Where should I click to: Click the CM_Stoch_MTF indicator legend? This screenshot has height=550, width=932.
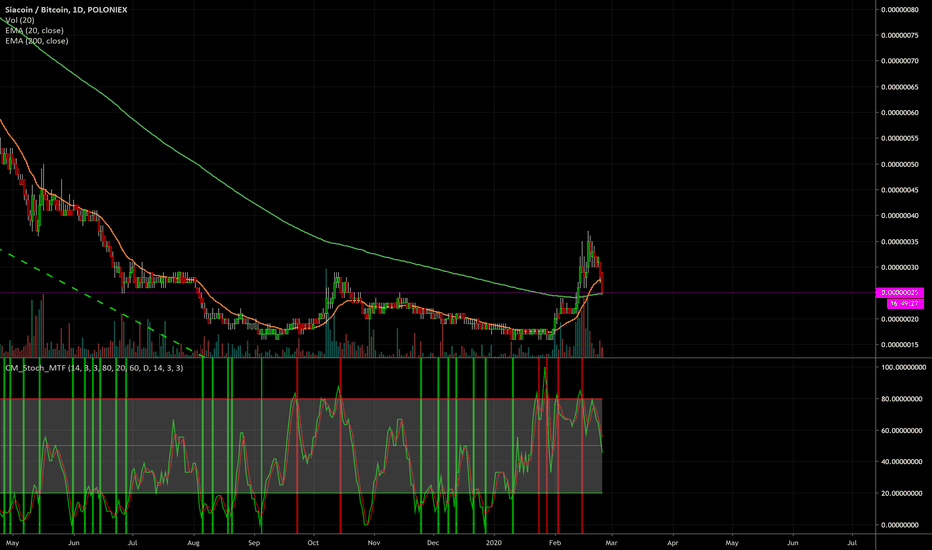pyautogui.click(x=94, y=368)
